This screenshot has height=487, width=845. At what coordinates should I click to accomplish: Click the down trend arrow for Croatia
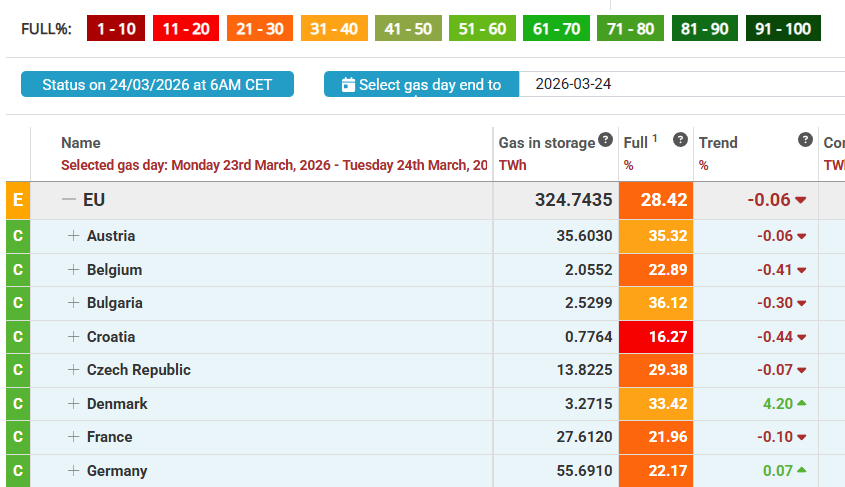pyautogui.click(x=801, y=337)
